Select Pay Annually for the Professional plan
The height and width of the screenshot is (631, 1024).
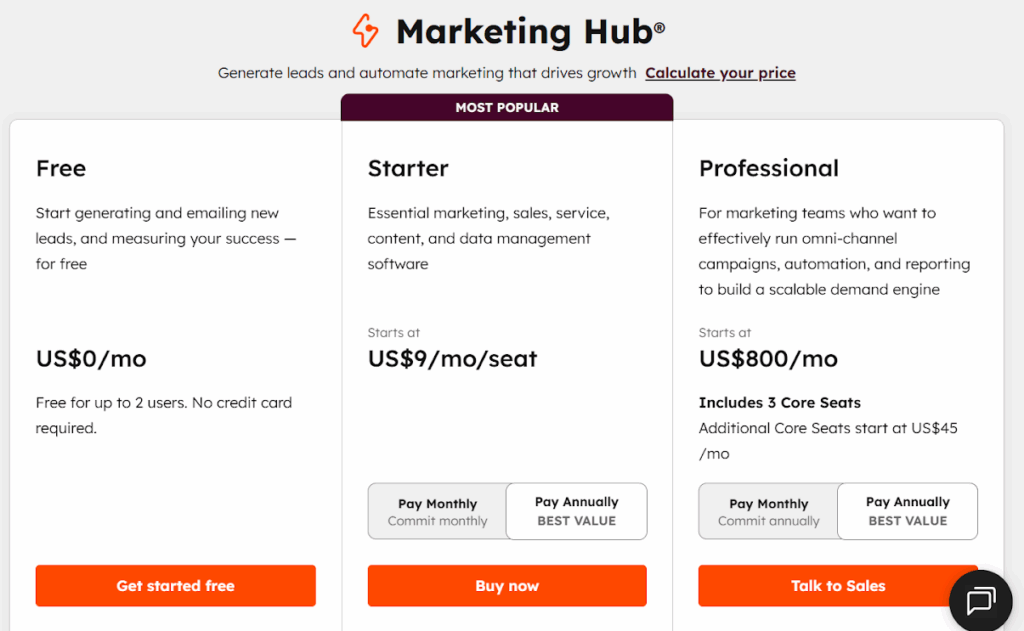[907, 511]
